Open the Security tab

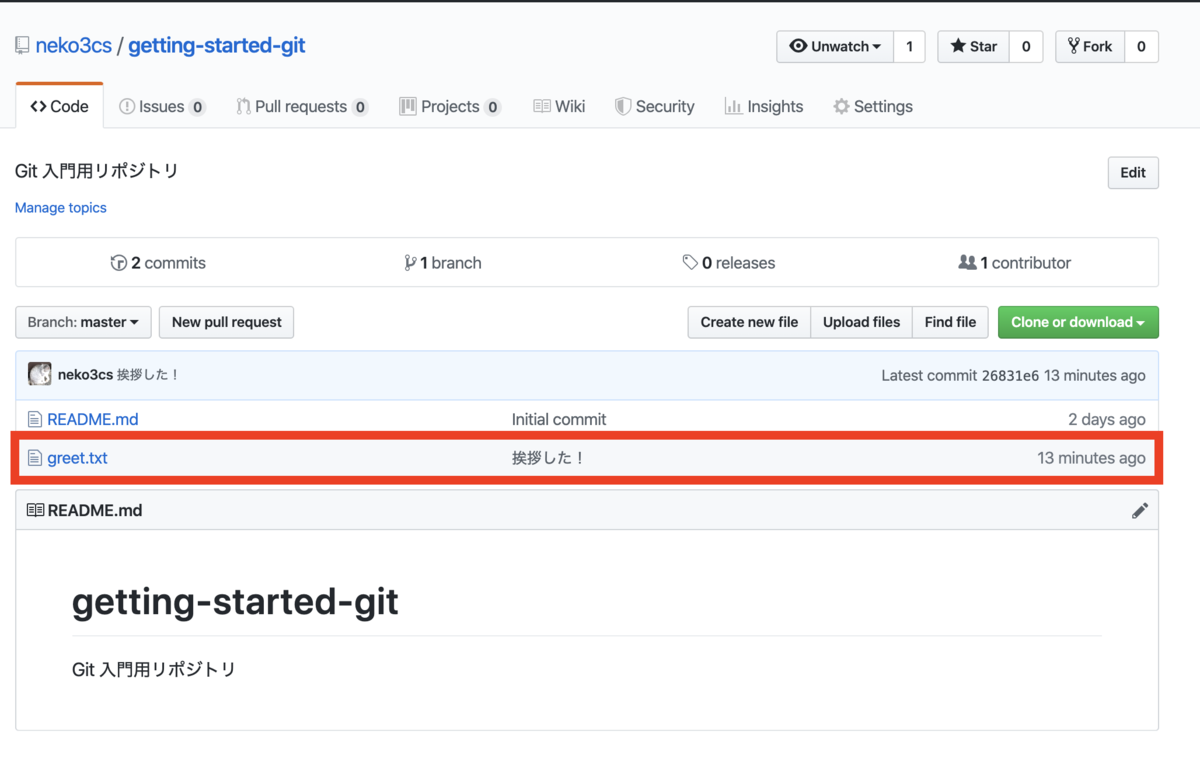(654, 106)
